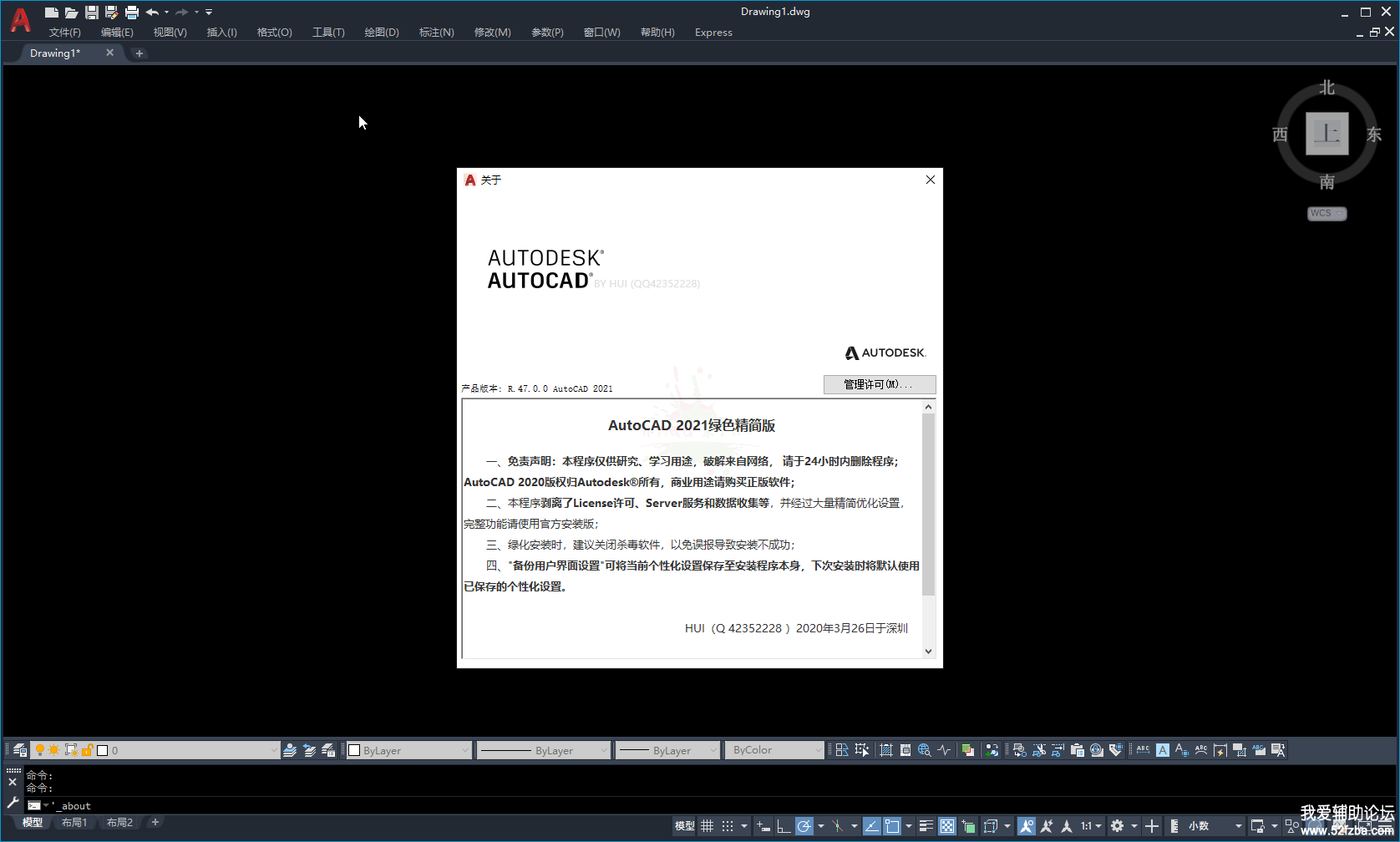Click the paste clipboard icon in toolbar
This screenshot has height=842, width=1400.
1078,750
